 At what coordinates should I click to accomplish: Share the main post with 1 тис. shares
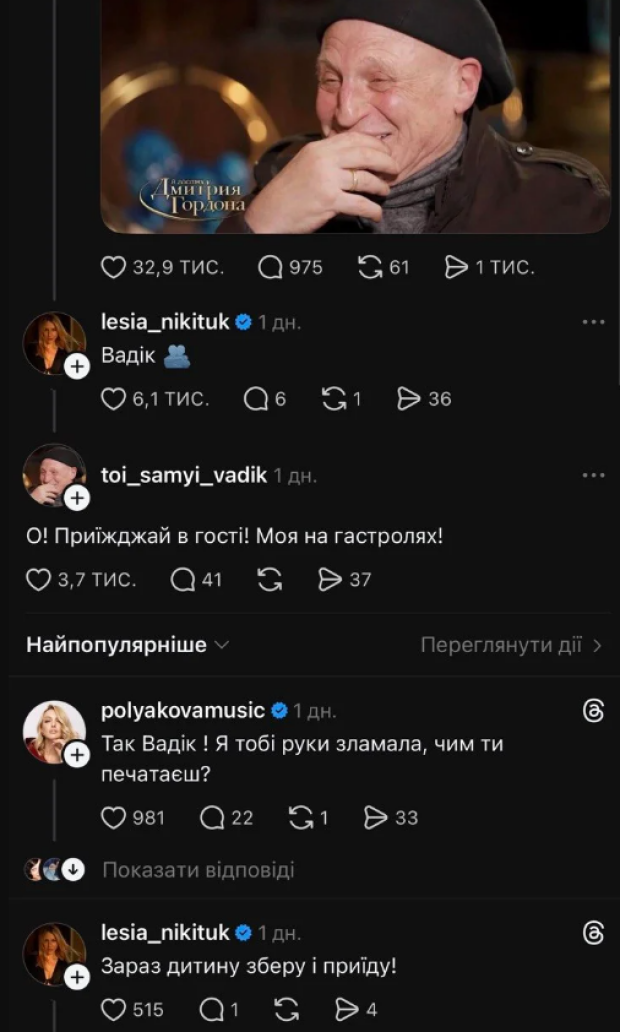pyautogui.click(x=456, y=268)
